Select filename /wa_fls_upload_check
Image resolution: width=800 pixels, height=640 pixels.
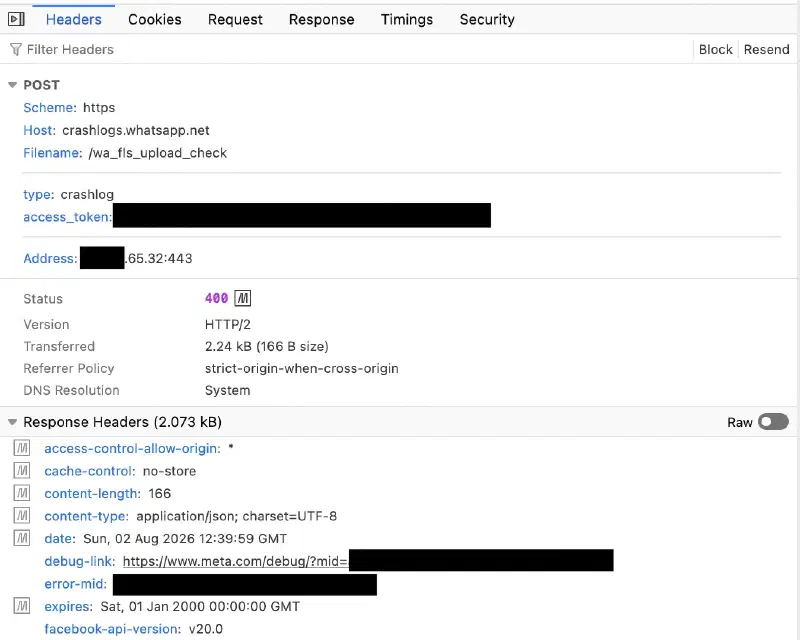coord(158,153)
